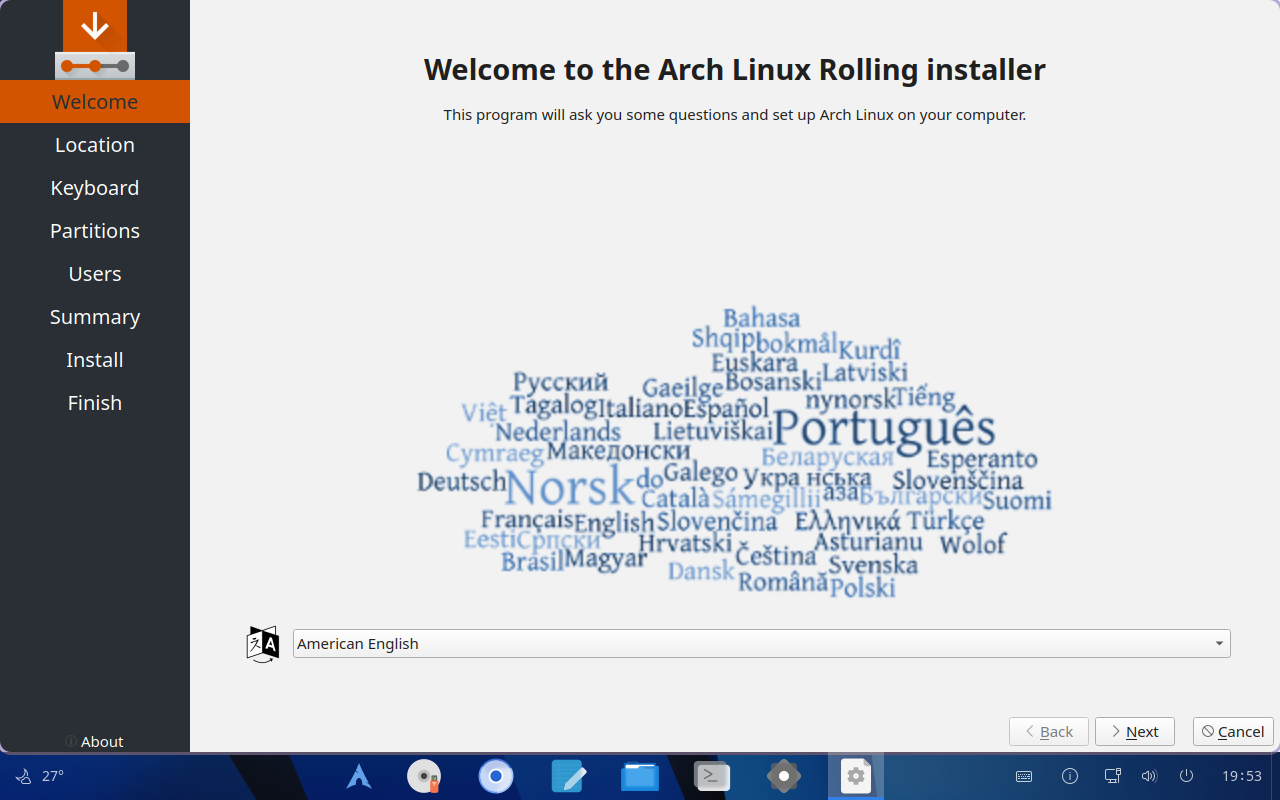Viewport: 1280px width, 800px height.
Task: Click the language translation icon
Action: [262, 644]
